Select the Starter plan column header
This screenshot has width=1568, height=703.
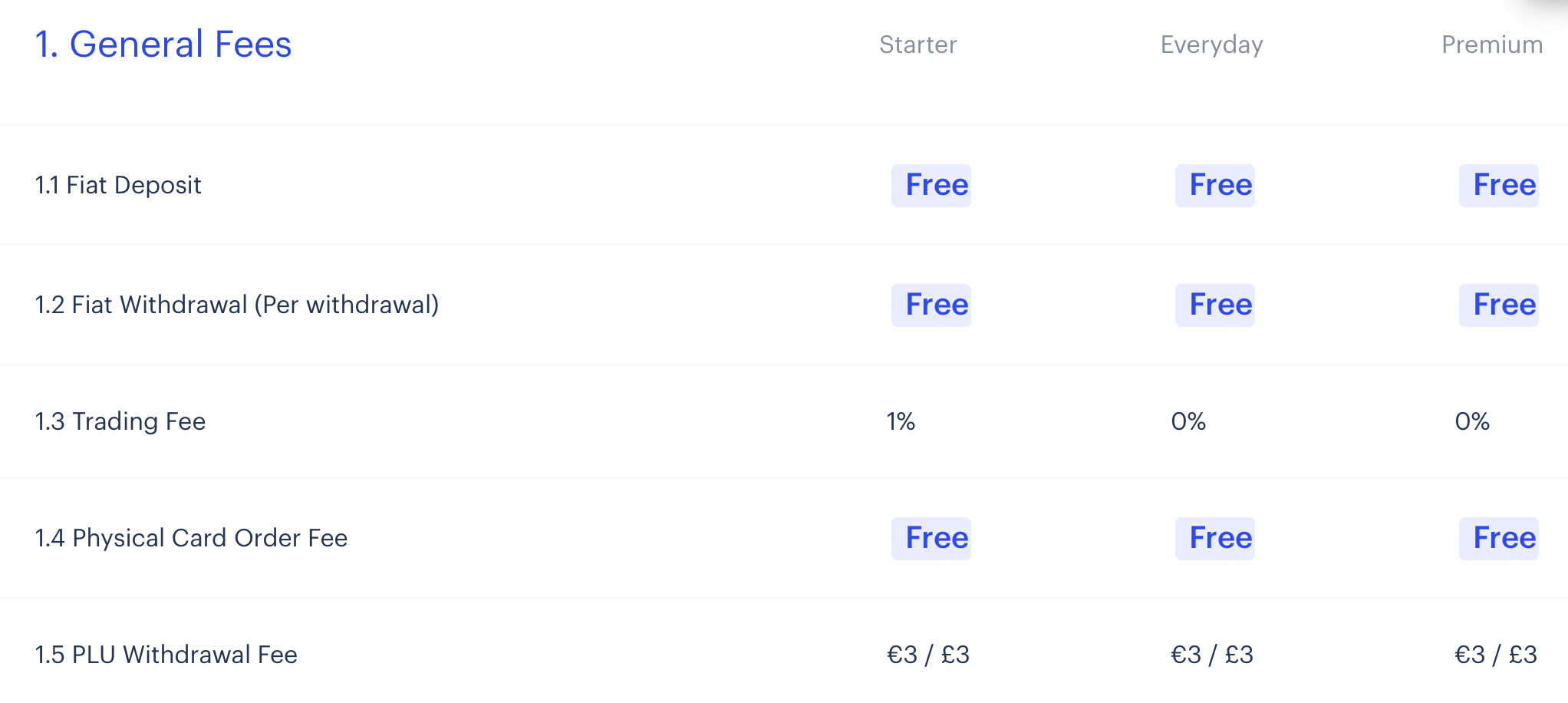point(917,45)
